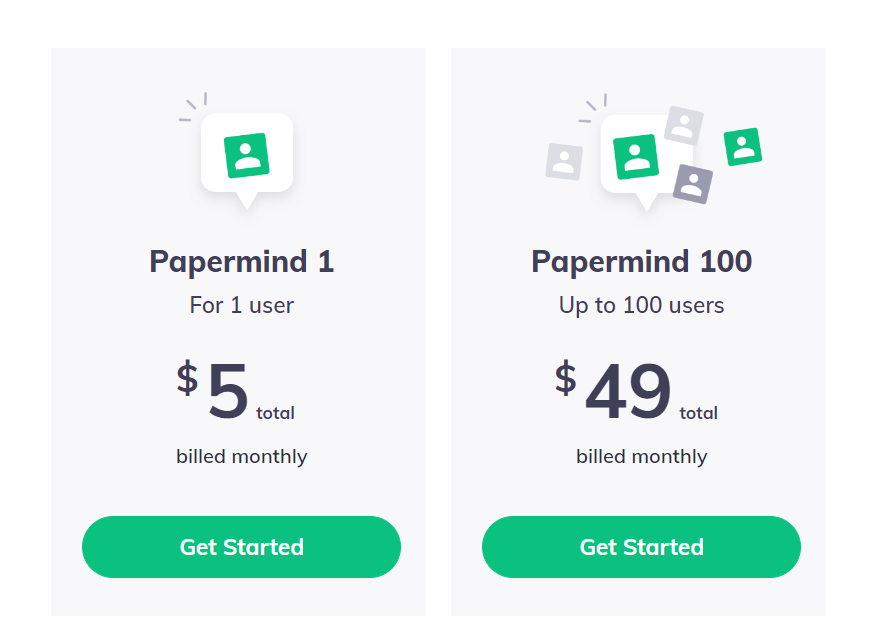Click Get Started under Papermind 100
The image size is (876, 641).
[x=641, y=547]
